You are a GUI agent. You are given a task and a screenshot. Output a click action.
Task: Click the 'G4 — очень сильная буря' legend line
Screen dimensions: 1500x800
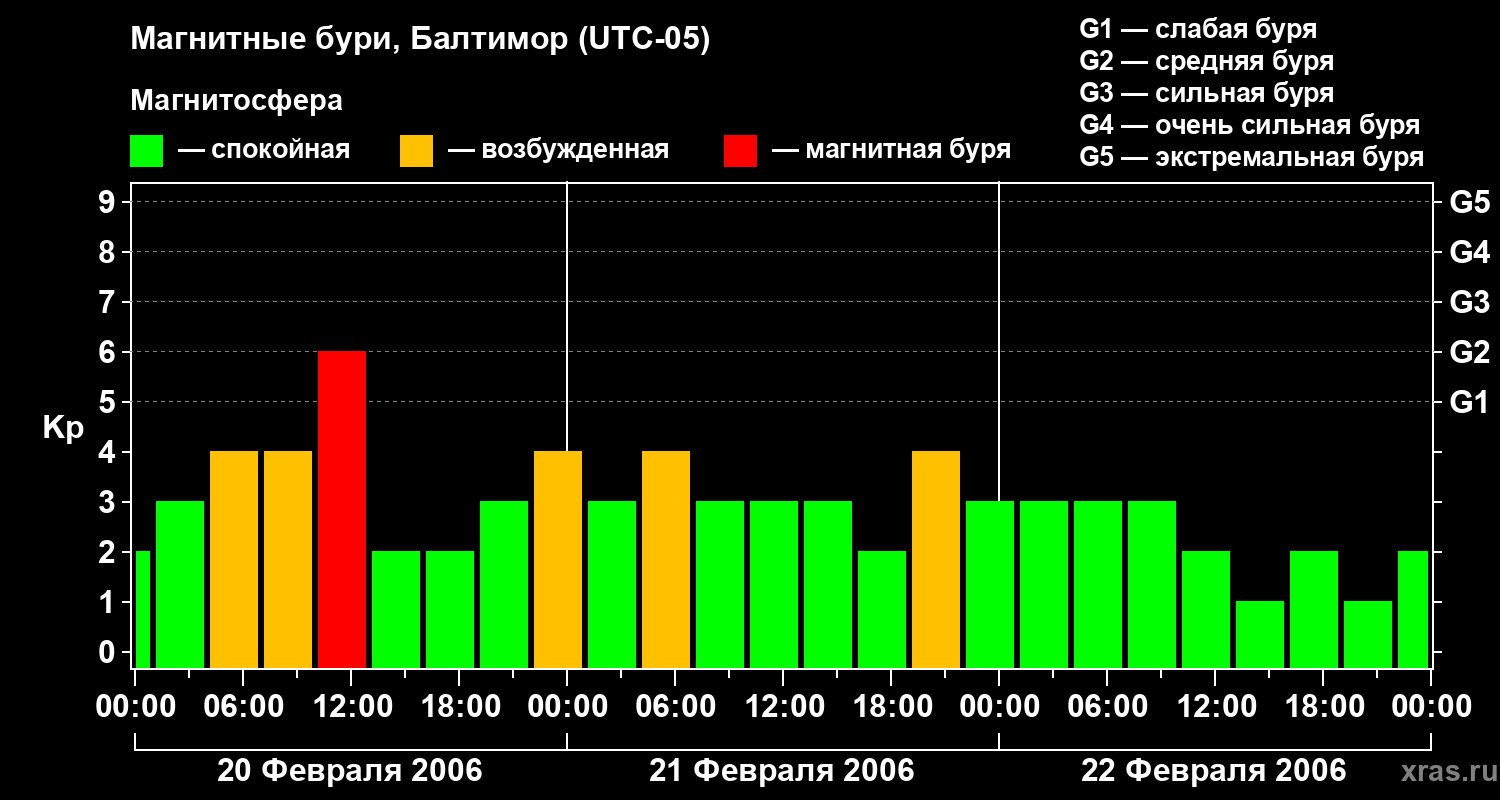click(x=1249, y=126)
